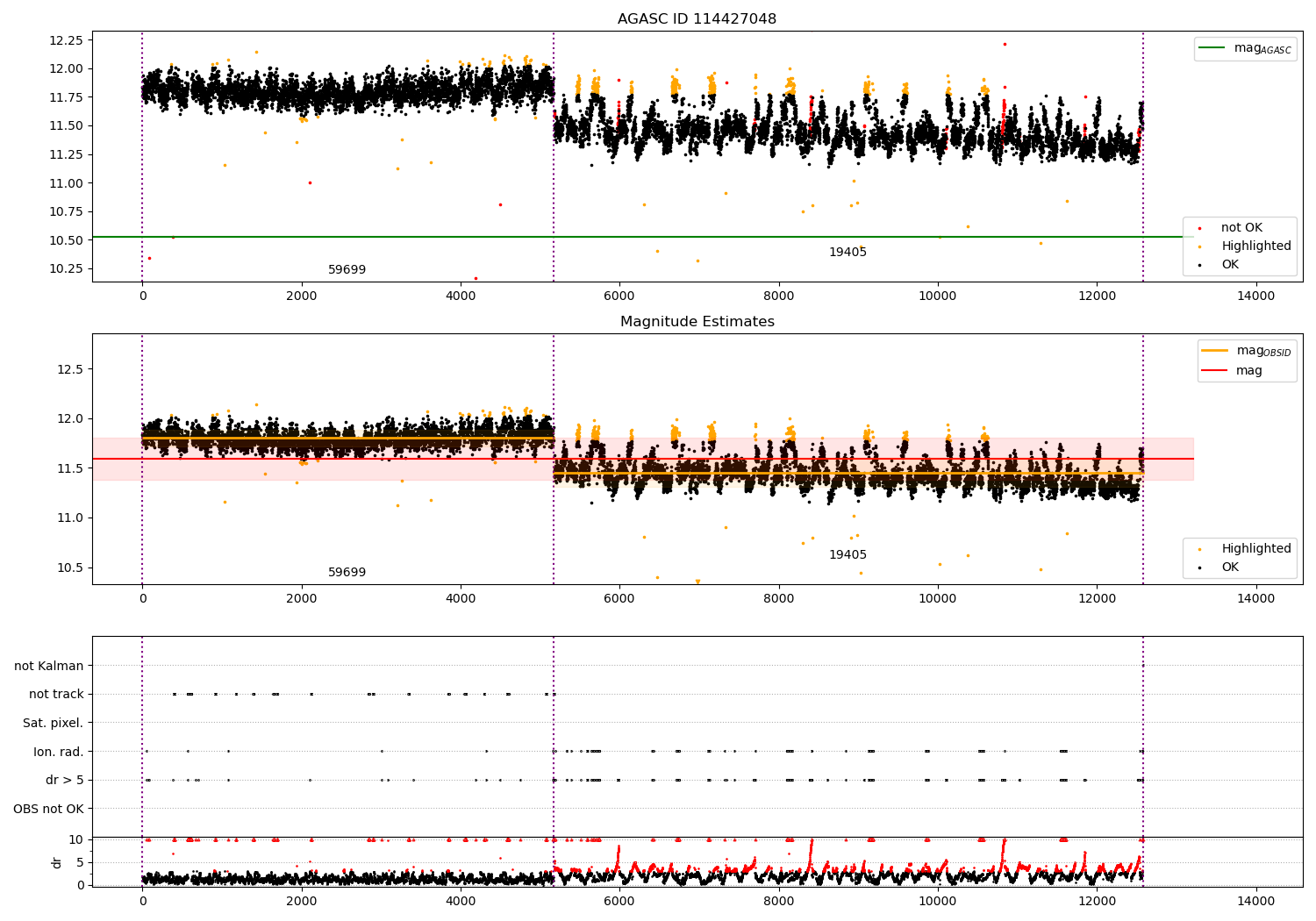Click the 'Magnitude Estimates' subplot title
The image size is (1316, 921).
[697, 322]
